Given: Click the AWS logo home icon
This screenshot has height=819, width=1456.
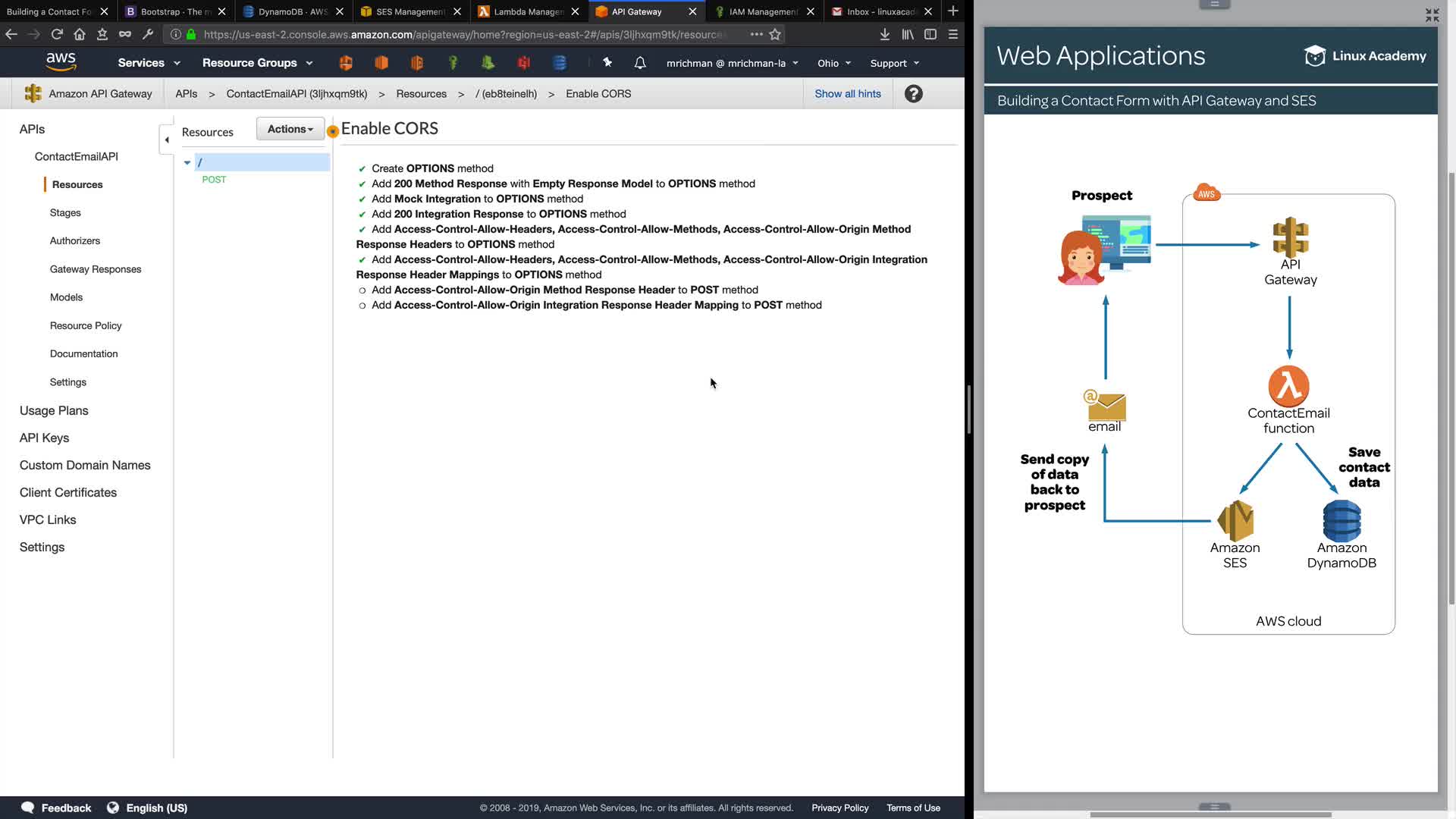Looking at the screenshot, I should [x=61, y=62].
